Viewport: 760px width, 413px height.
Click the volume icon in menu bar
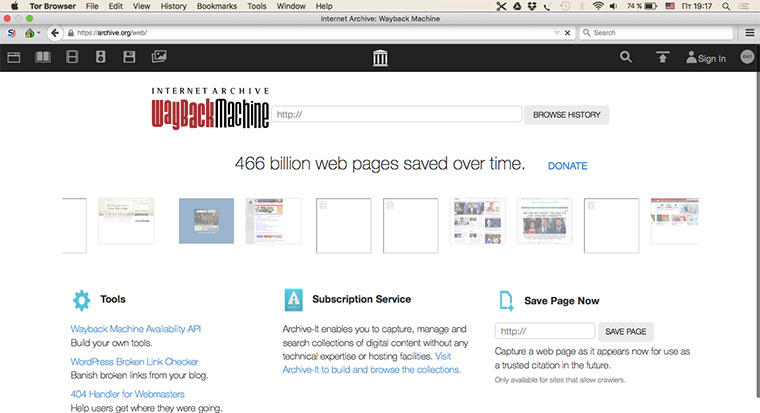613,6
